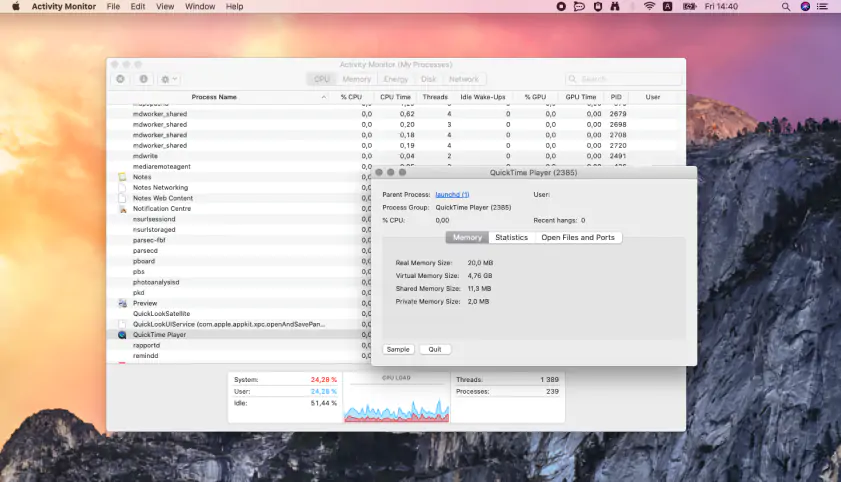Click the Wi-Fi status icon

[649, 6]
